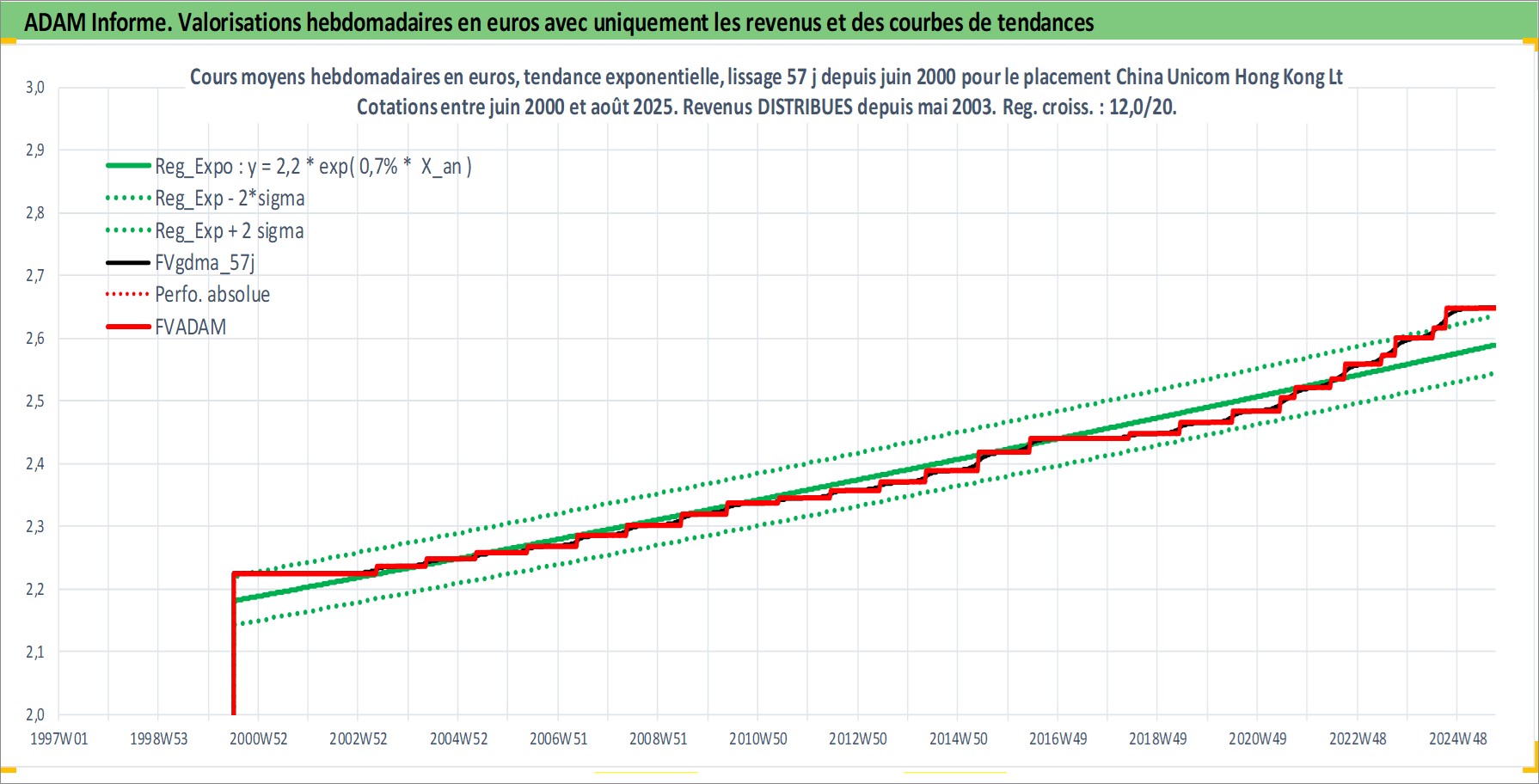Click y-axis label '2,3'
Screen dimensions: 1539x784
click(x=34, y=527)
